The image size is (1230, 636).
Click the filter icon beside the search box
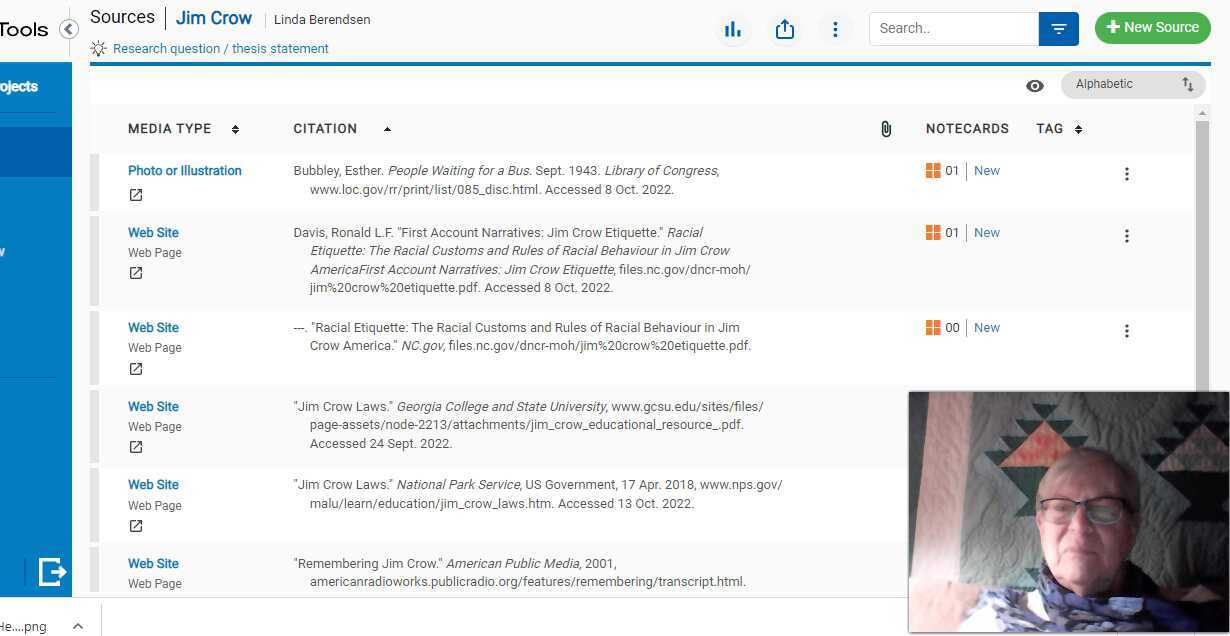1058,28
